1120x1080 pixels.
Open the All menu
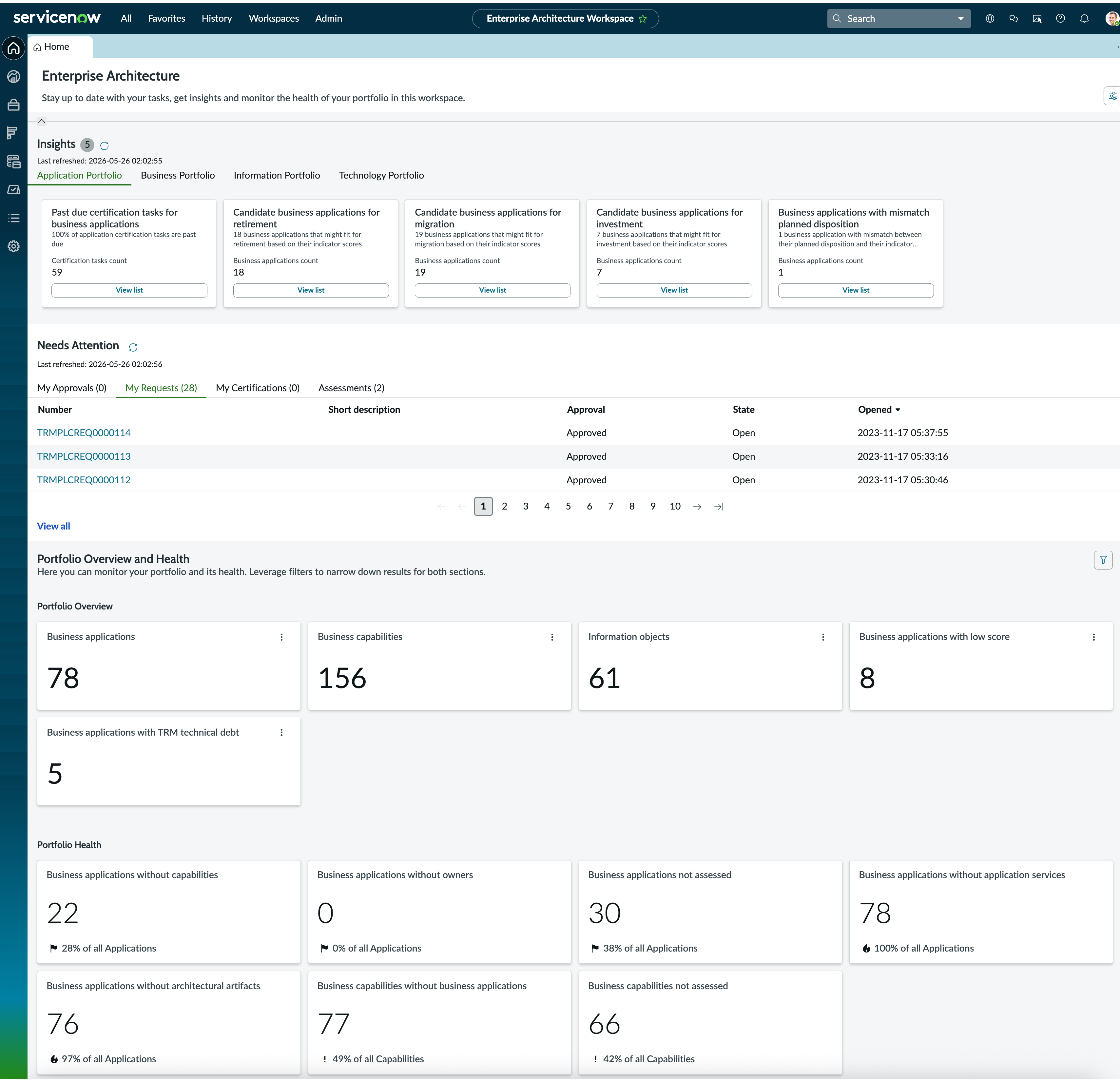click(x=126, y=18)
